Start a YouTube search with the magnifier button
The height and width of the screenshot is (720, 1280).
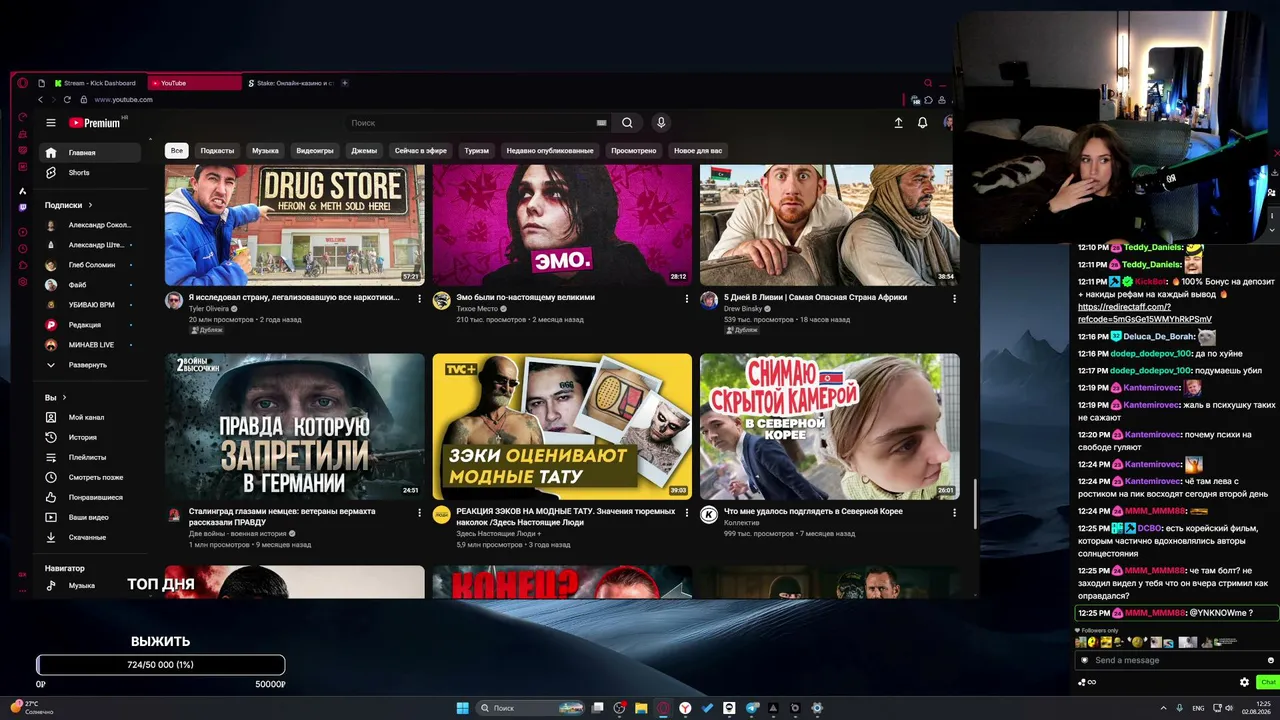coord(627,123)
